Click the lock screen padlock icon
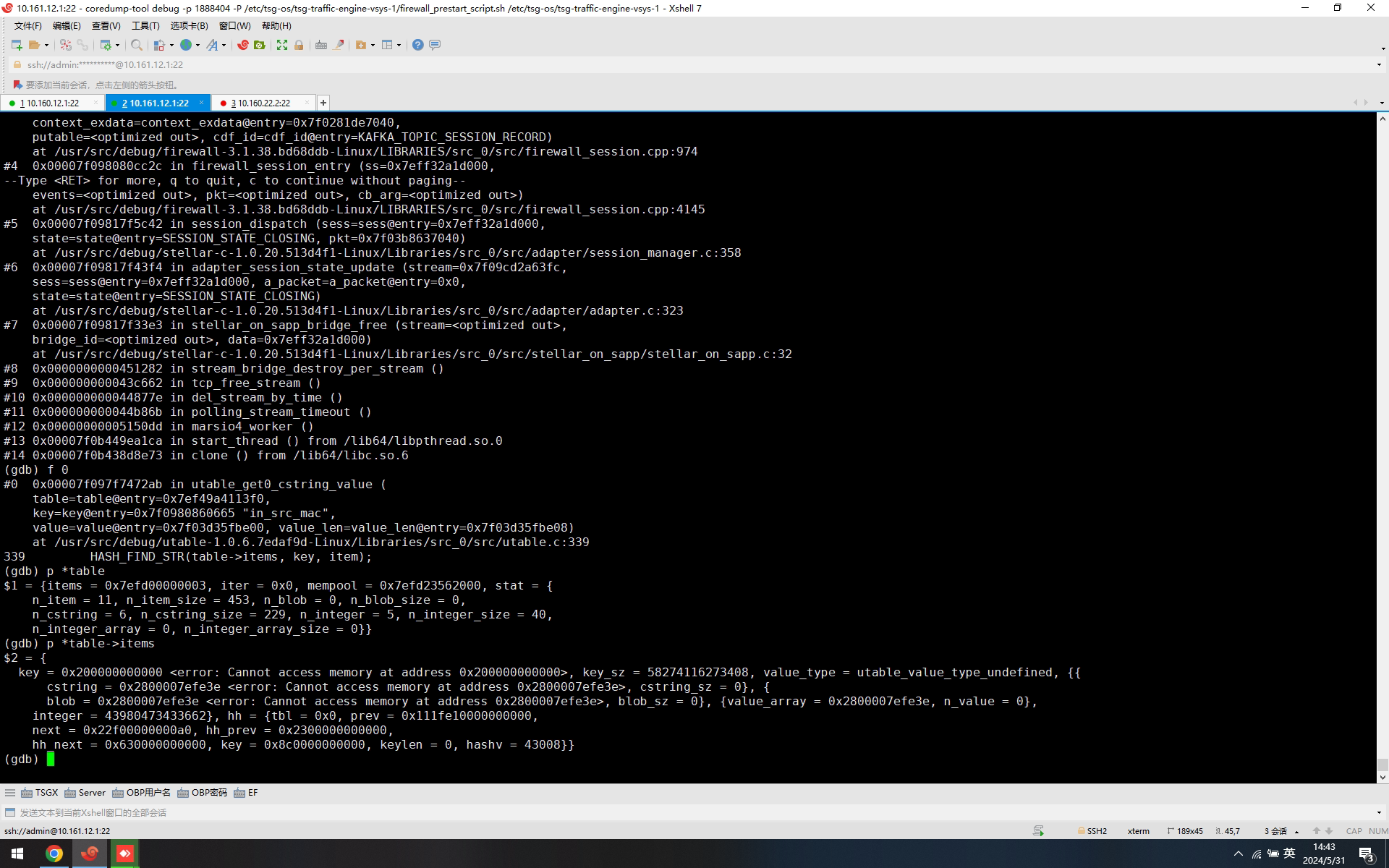This screenshot has width=1389, height=868. click(x=299, y=45)
